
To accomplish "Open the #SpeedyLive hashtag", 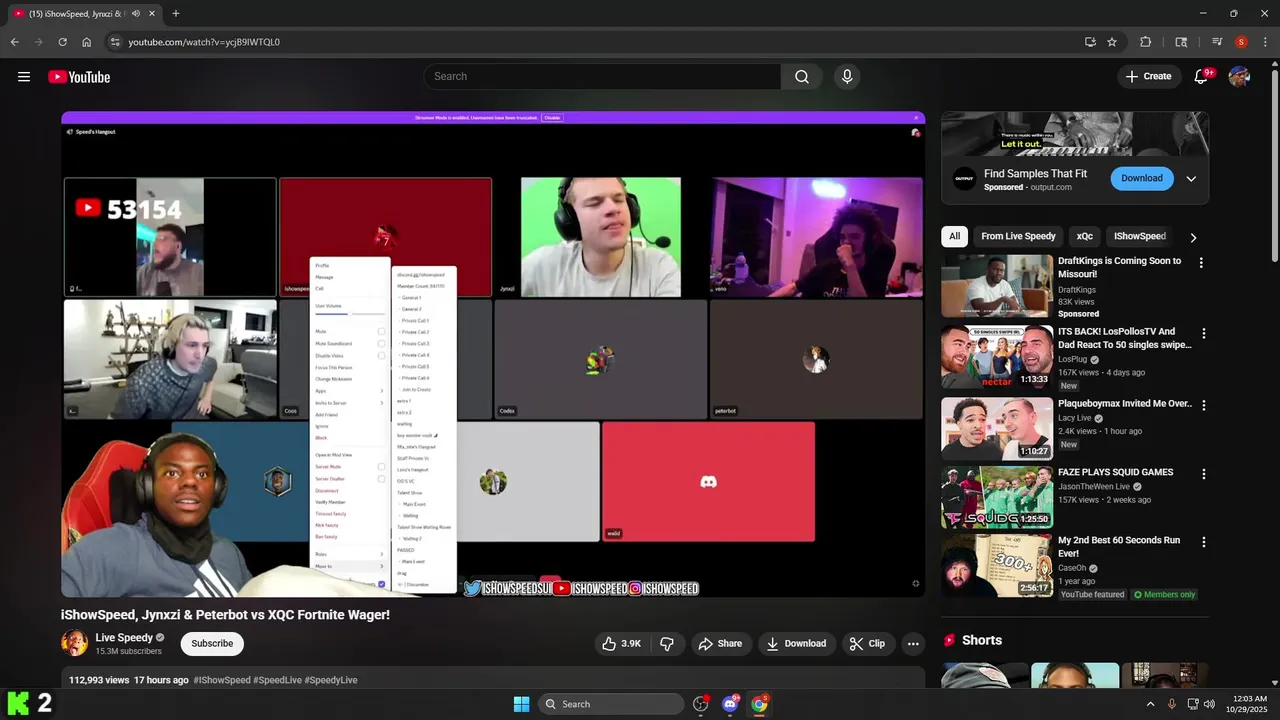I will [x=331, y=680].
